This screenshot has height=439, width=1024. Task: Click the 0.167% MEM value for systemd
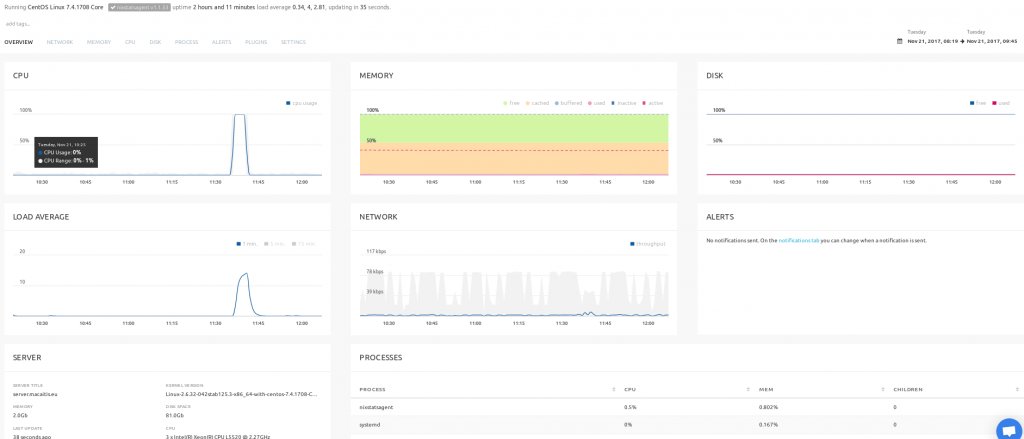(x=768, y=424)
